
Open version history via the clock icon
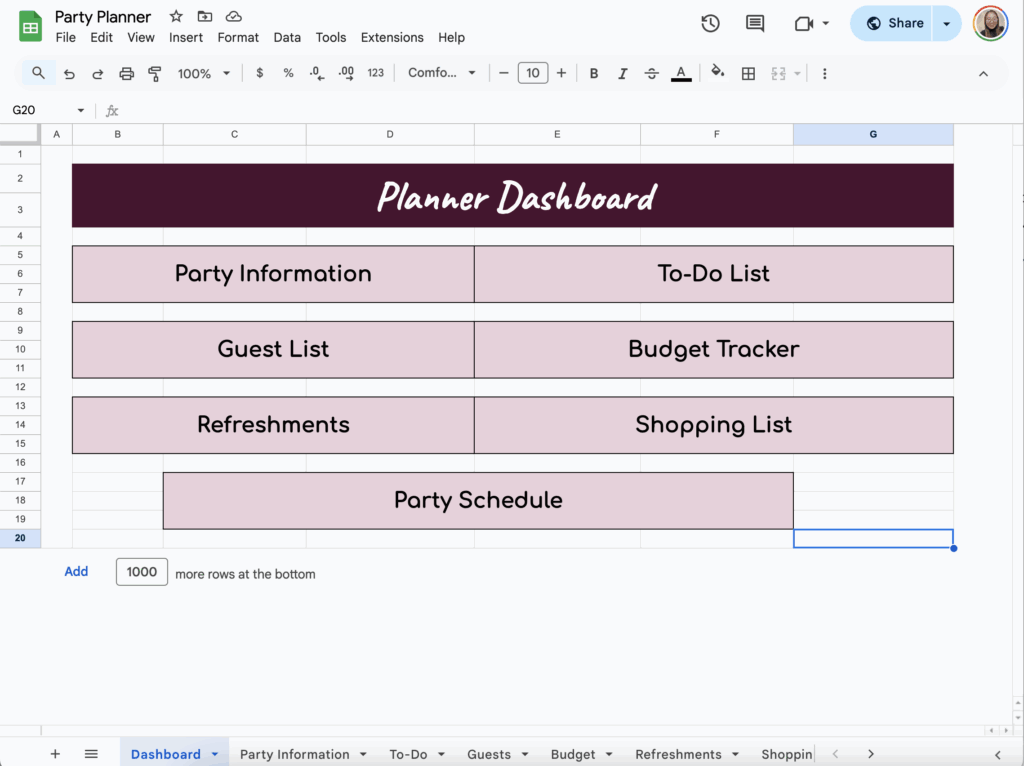coord(710,22)
